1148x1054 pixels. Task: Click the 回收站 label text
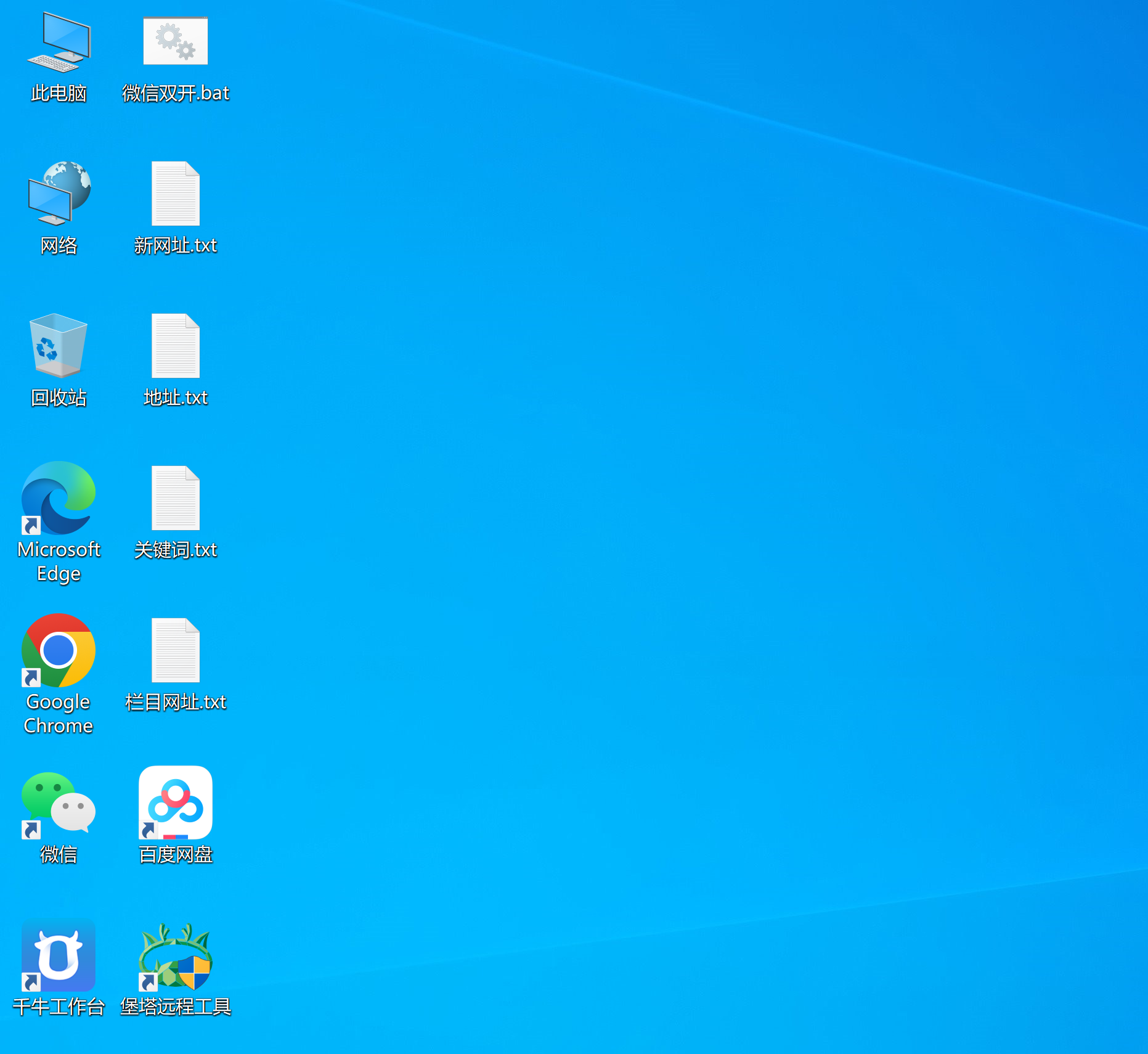pos(59,398)
